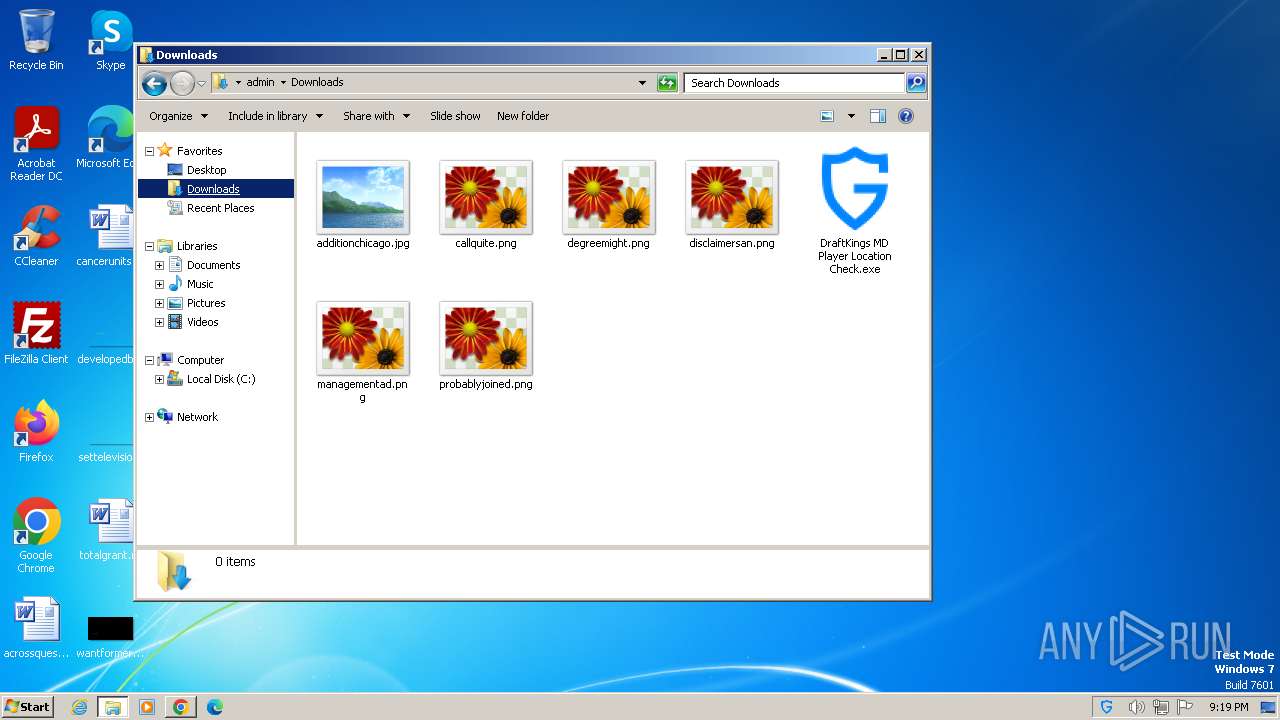1280x720 pixels.
Task: Collapse the Favorites section
Action: pyautogui.click(x=150, y=151)
